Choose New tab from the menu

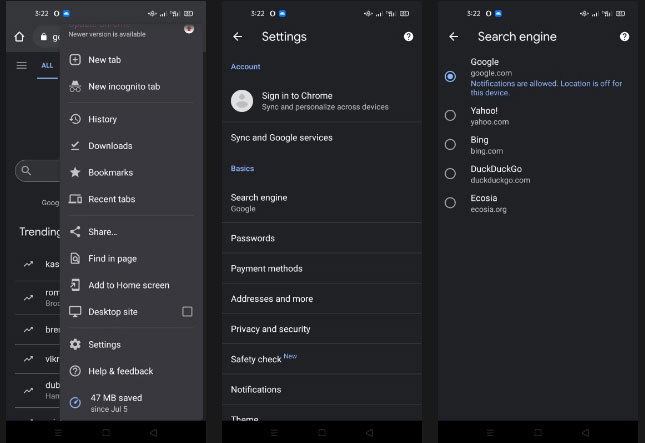(x=132, y=60)
